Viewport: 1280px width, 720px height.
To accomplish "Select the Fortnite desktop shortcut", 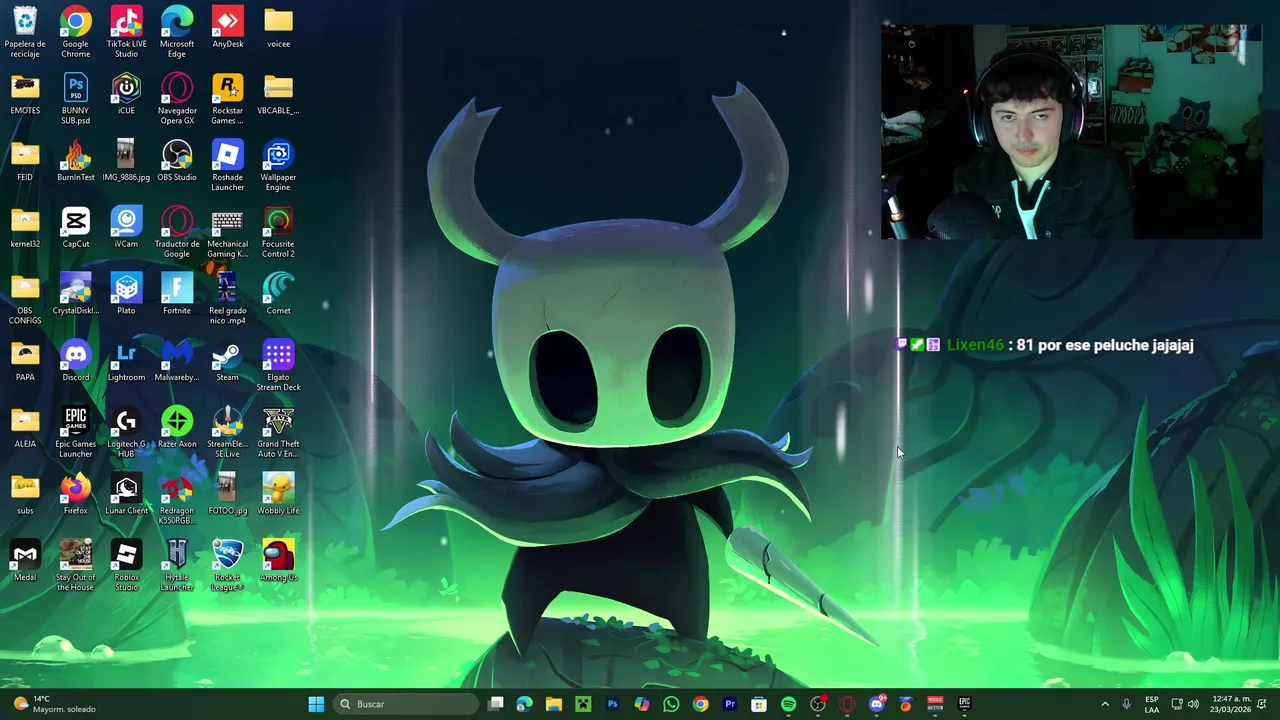I will pos(177,295).
